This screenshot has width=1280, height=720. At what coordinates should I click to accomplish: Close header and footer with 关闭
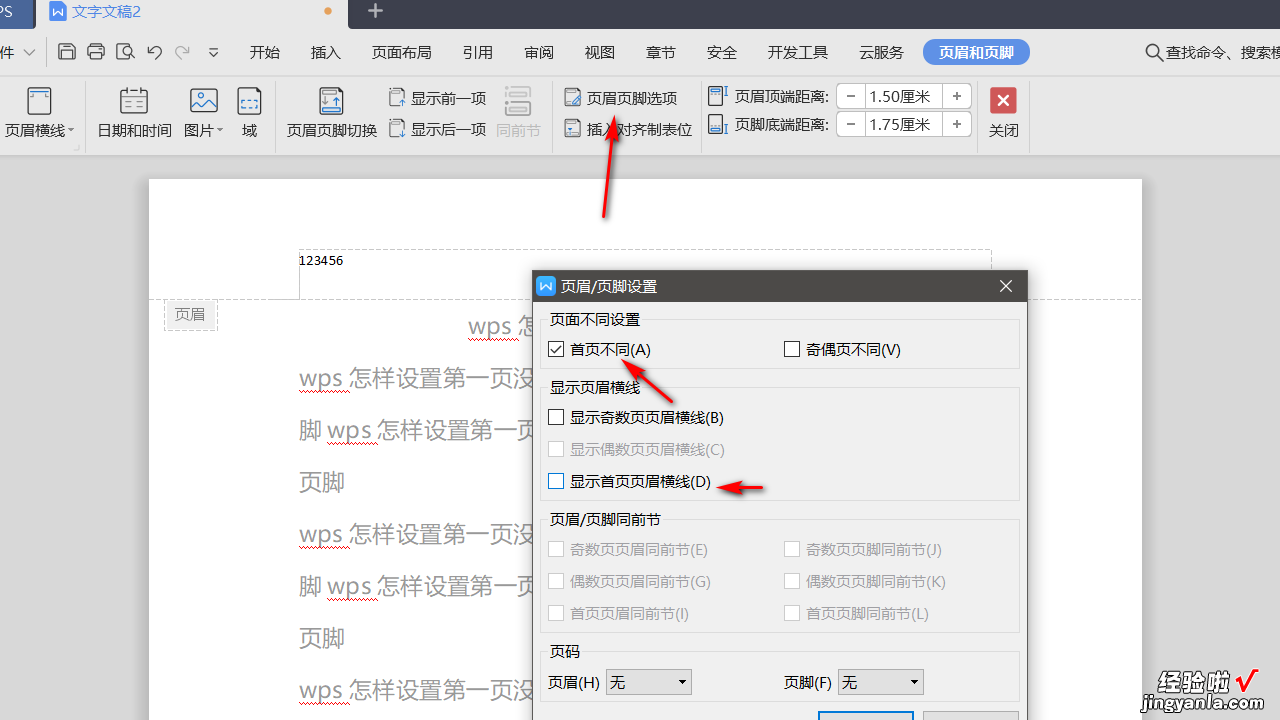[1003, 112]
